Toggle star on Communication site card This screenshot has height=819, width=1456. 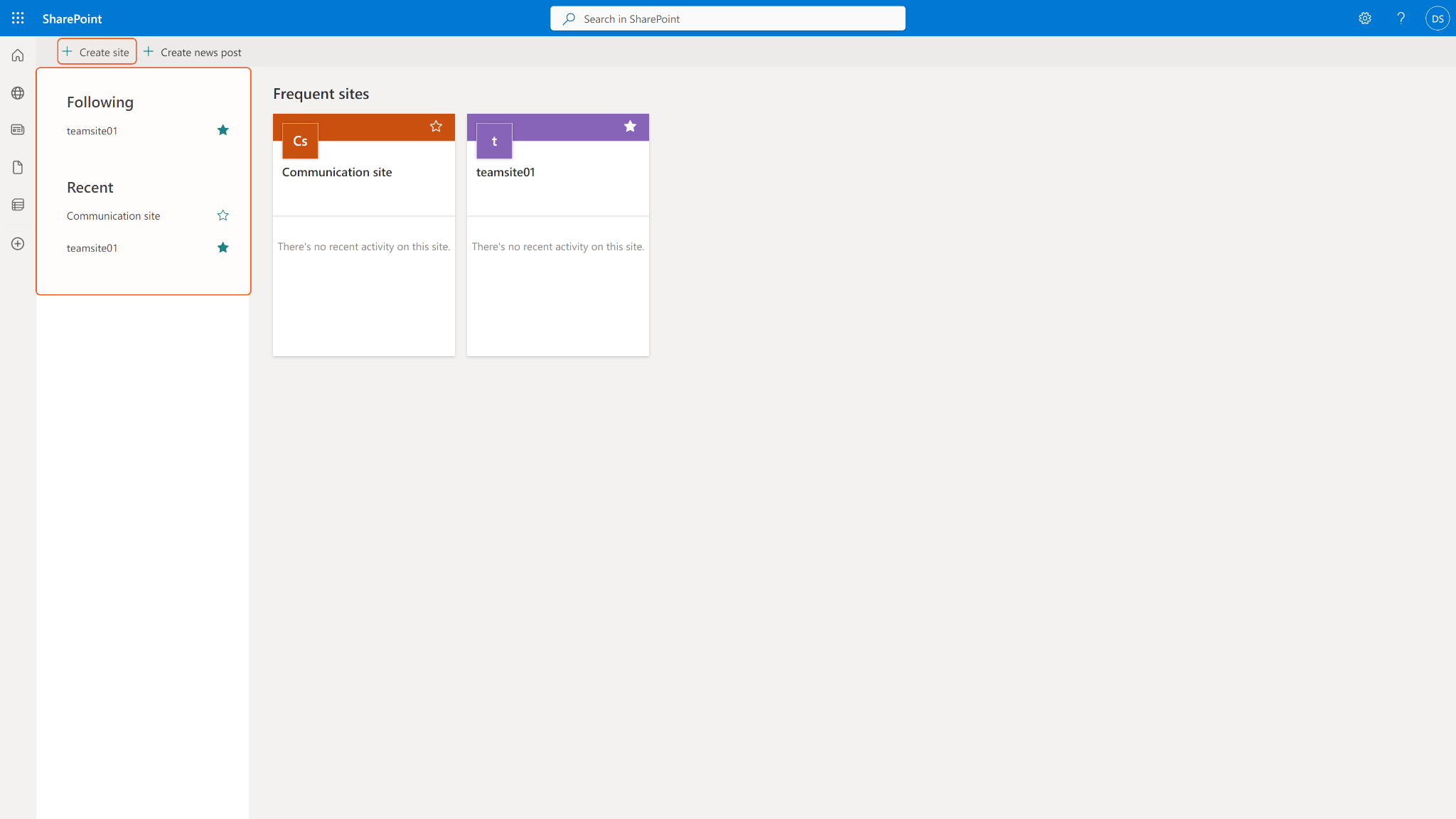pos(436,127)
